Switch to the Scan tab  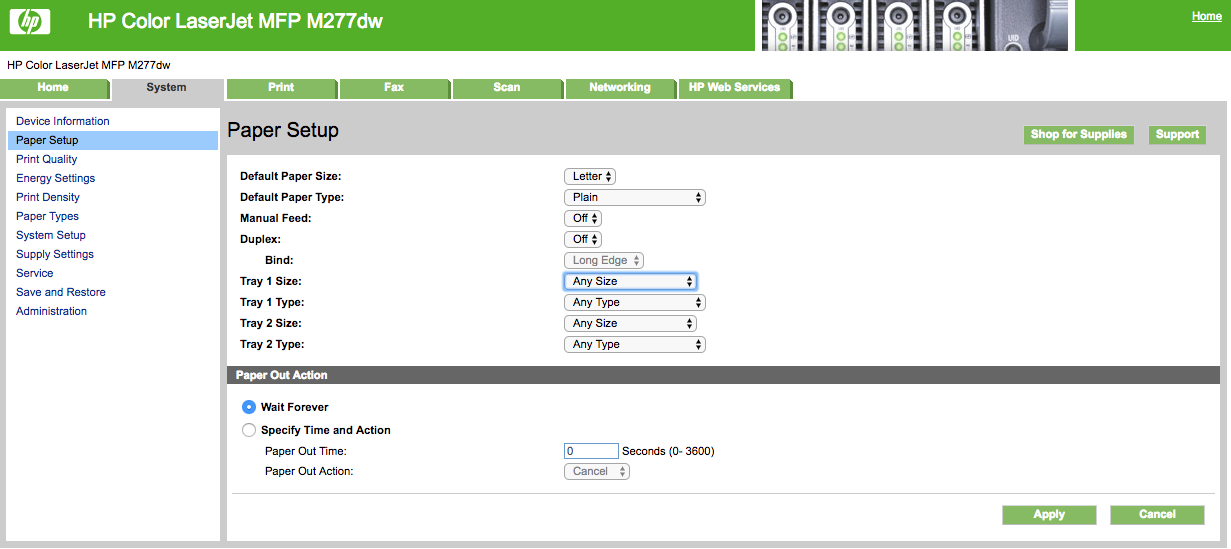507,87
